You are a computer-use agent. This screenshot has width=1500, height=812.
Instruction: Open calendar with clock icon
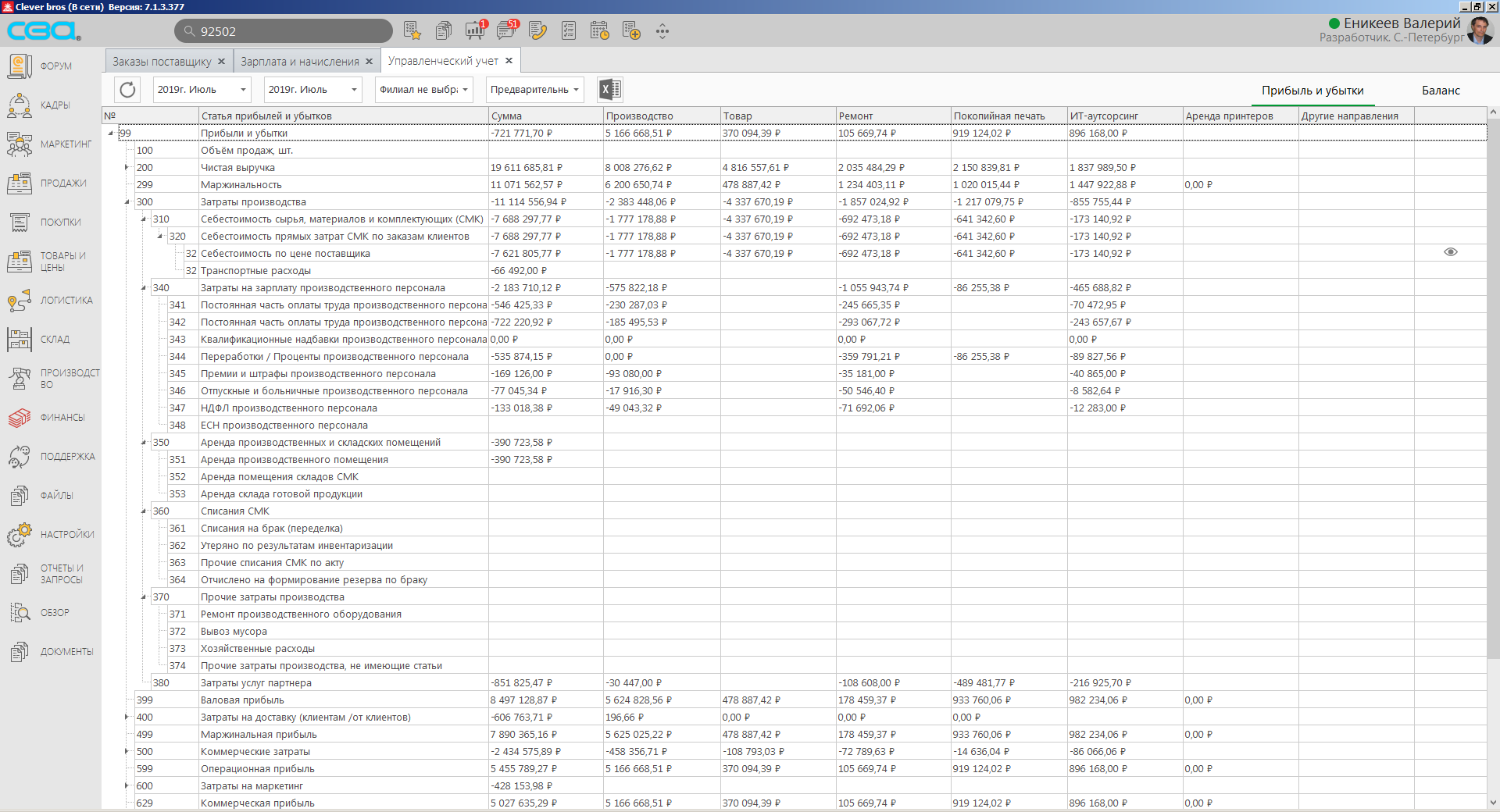pos(599,31)
